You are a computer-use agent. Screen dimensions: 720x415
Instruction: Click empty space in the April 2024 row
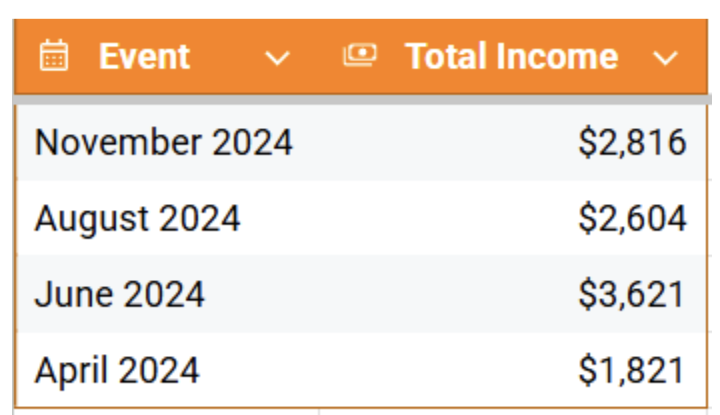pyautogui.click(x=388, y=370)
